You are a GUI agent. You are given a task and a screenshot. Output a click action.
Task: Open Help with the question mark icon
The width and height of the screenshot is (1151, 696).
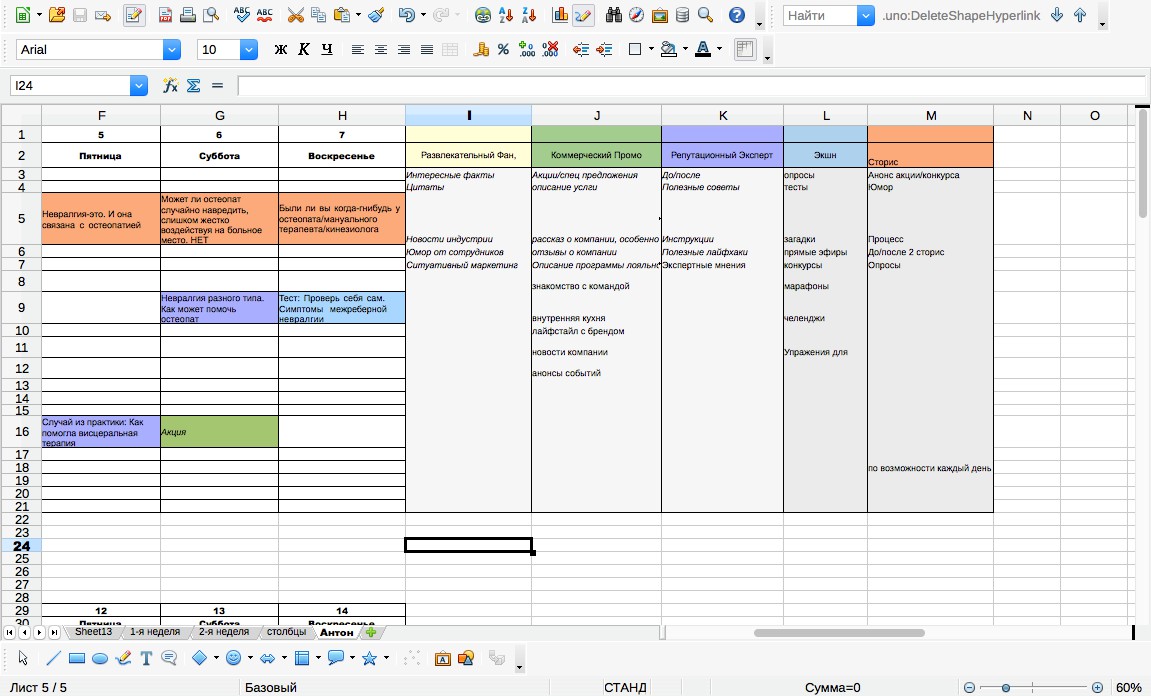click(x=737, y=15)
